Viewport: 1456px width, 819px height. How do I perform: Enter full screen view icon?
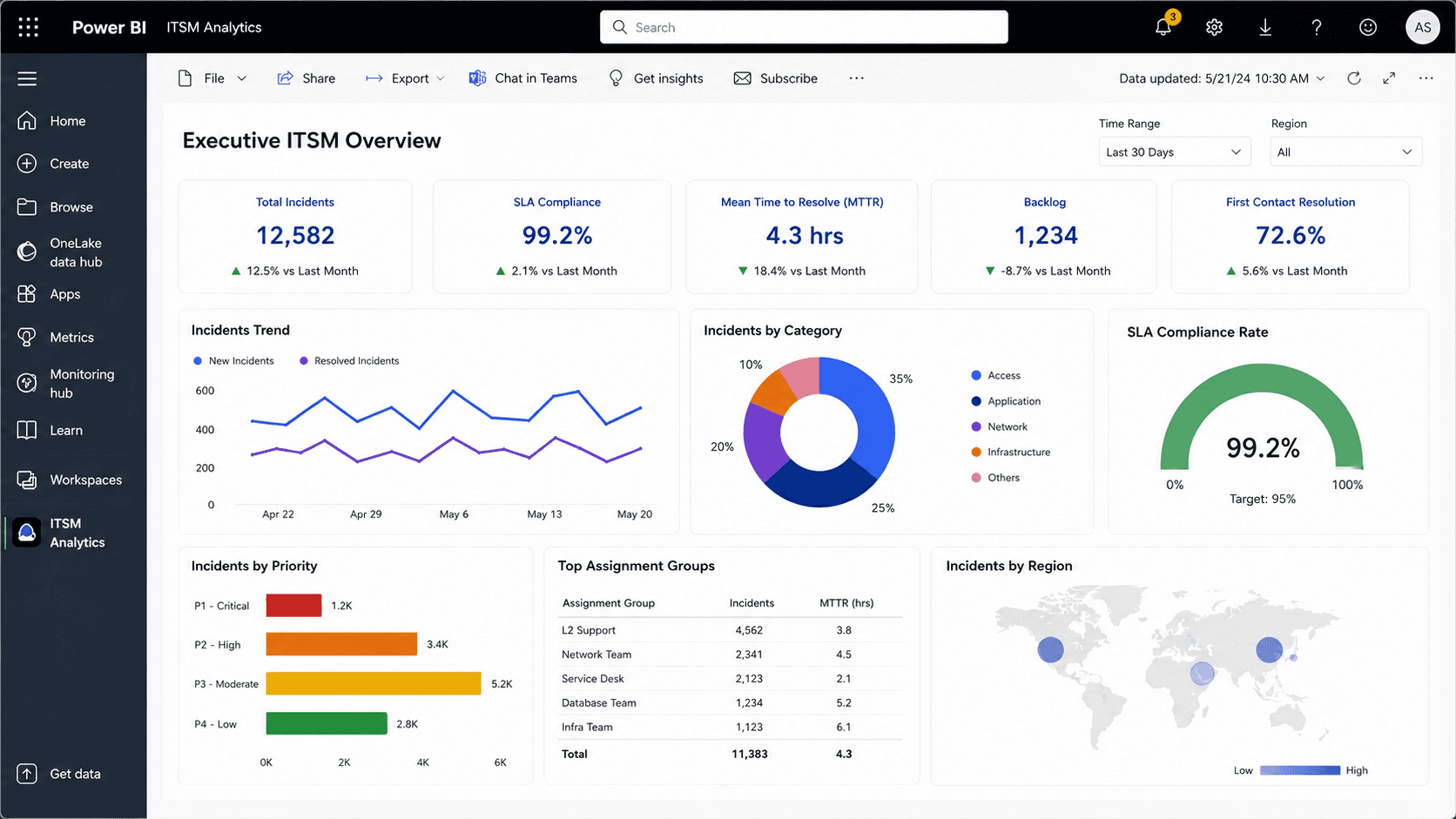point(1389,78)
